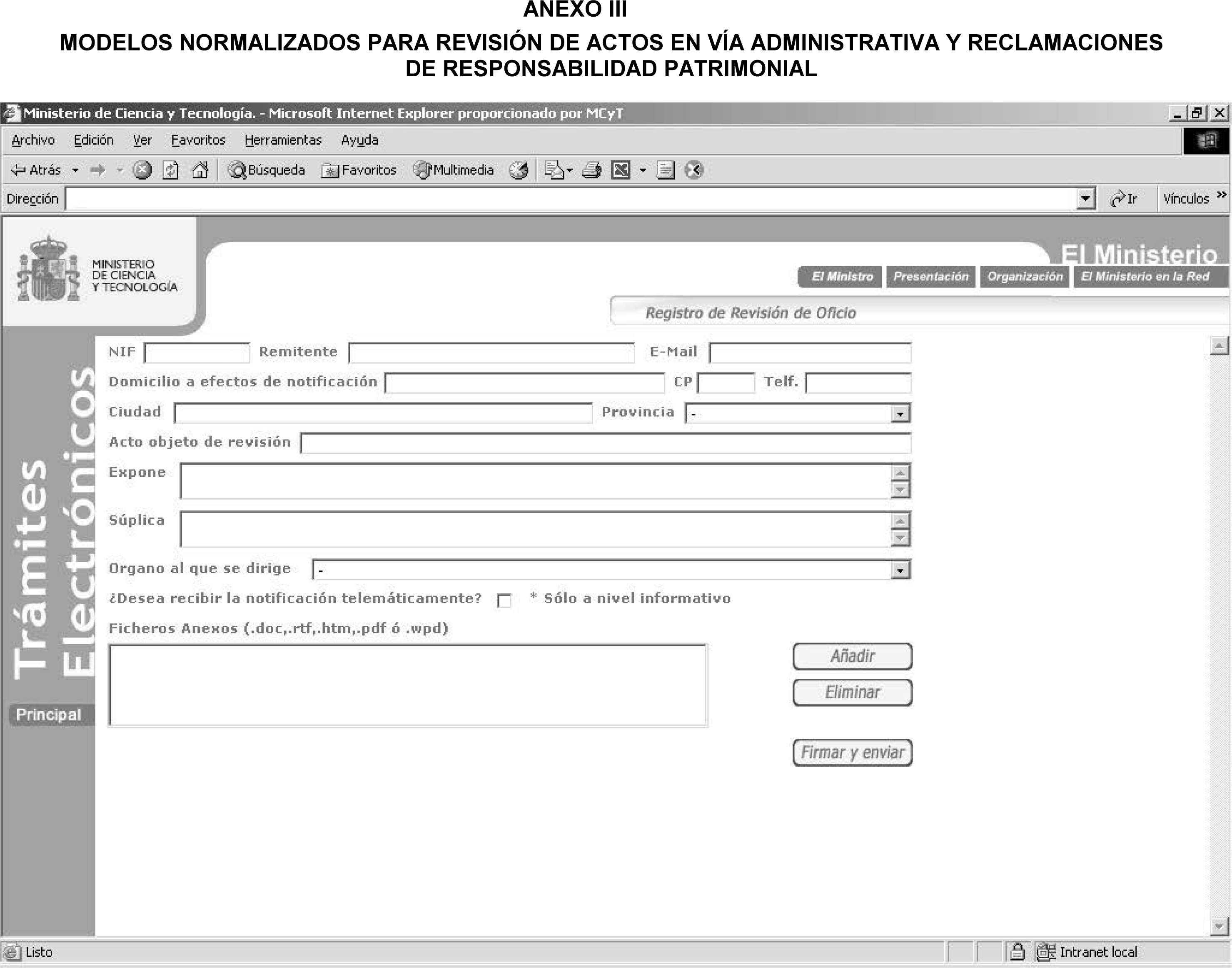Open the mail icon dropdown arrow
The width and height of the screenshot is (1232, 968).
pos(570,170)
